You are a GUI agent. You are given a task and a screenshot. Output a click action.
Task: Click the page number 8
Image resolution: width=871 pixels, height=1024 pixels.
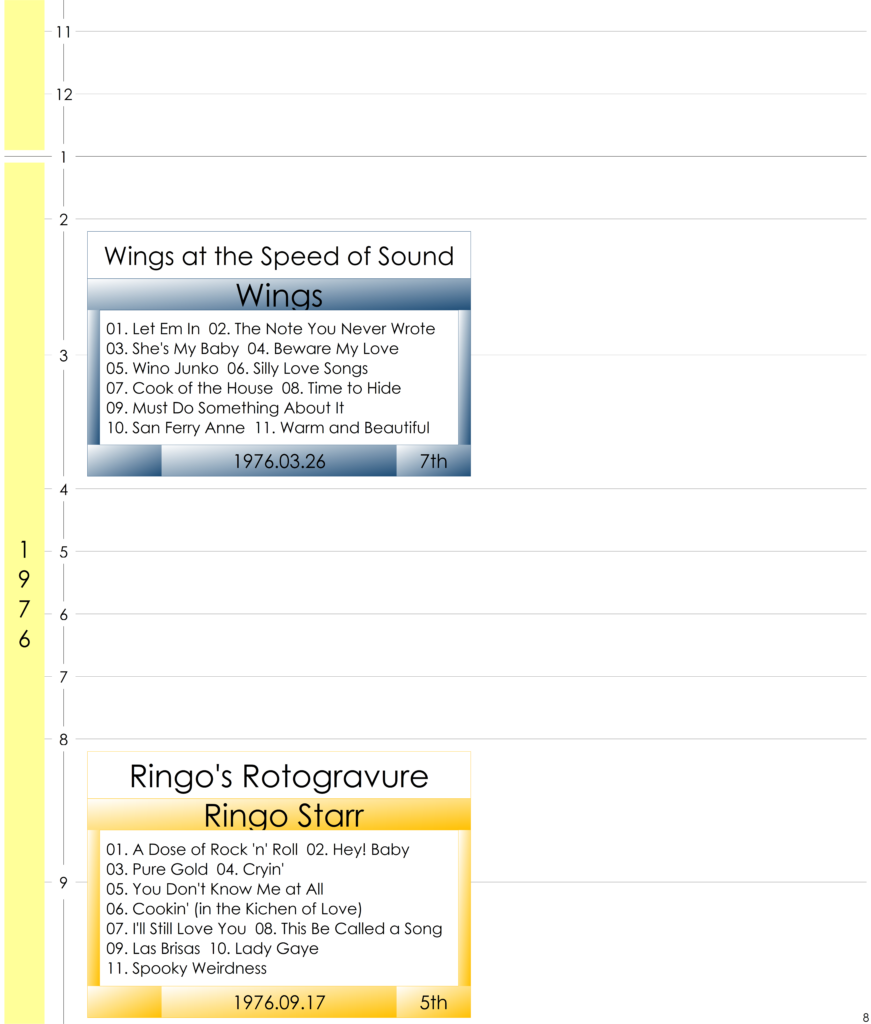[x=864, y=1017]
